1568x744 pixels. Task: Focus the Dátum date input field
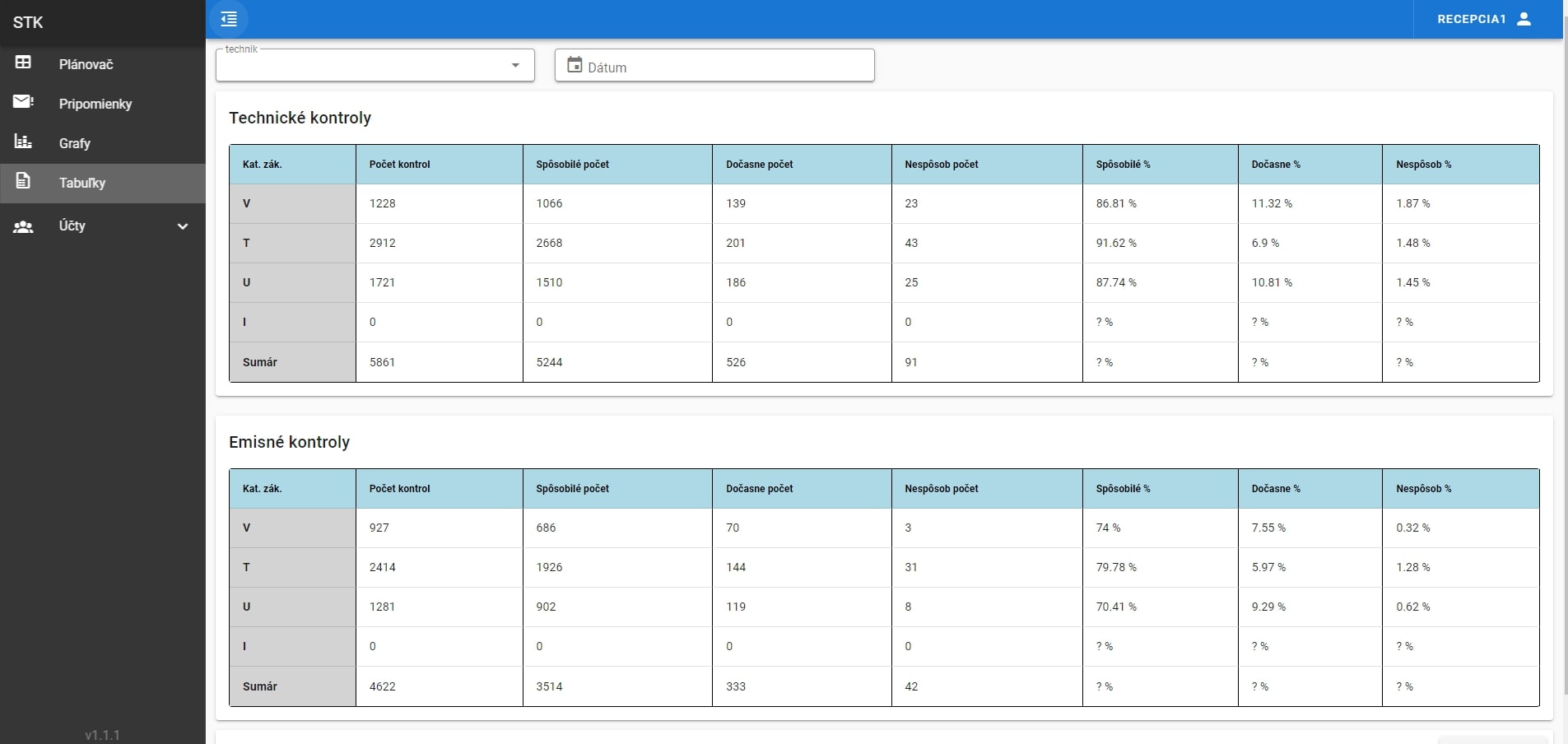pos(714,65)
